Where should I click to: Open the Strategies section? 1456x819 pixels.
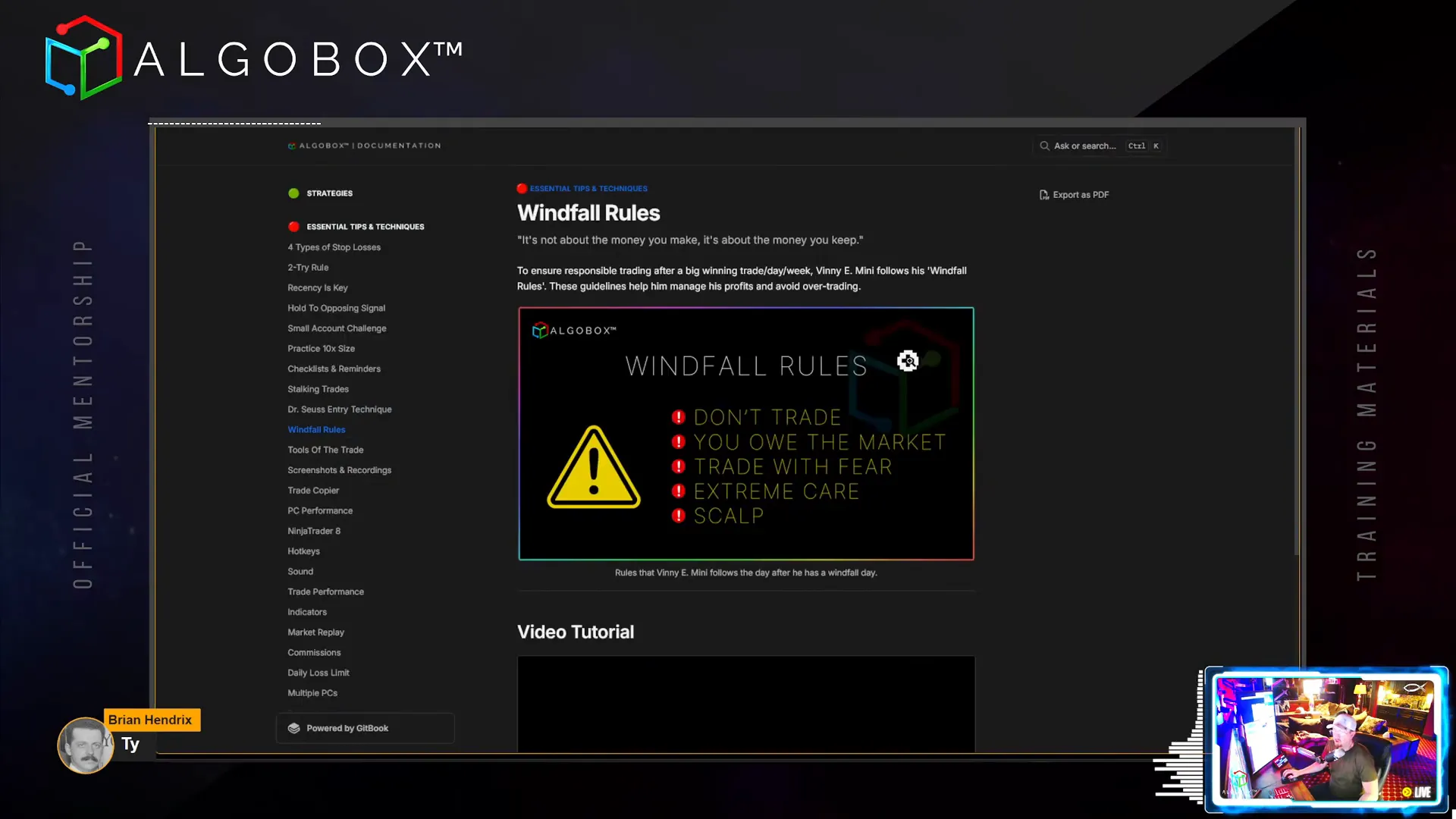(329, 193)
